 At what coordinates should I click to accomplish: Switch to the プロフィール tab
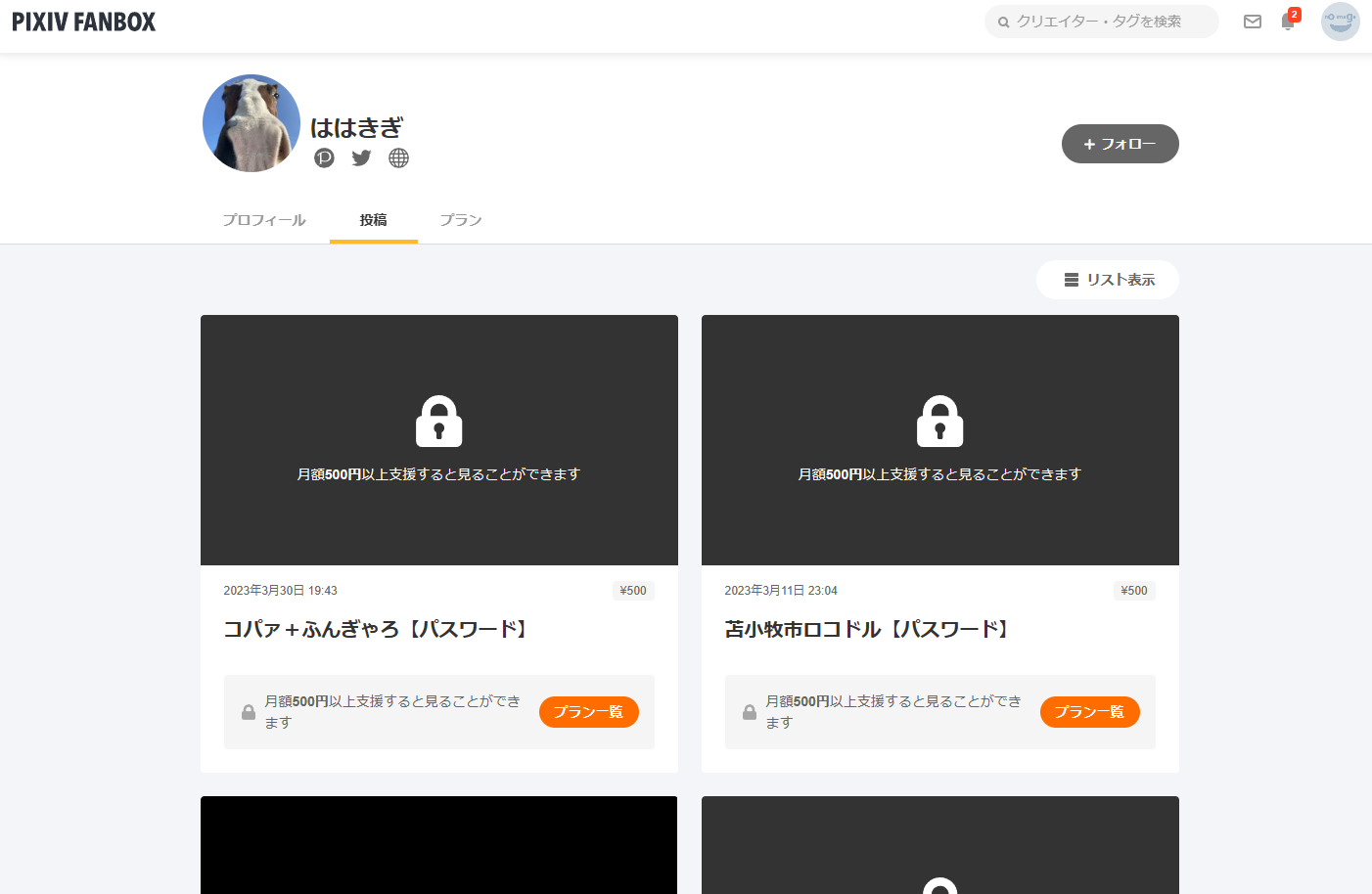264,220
